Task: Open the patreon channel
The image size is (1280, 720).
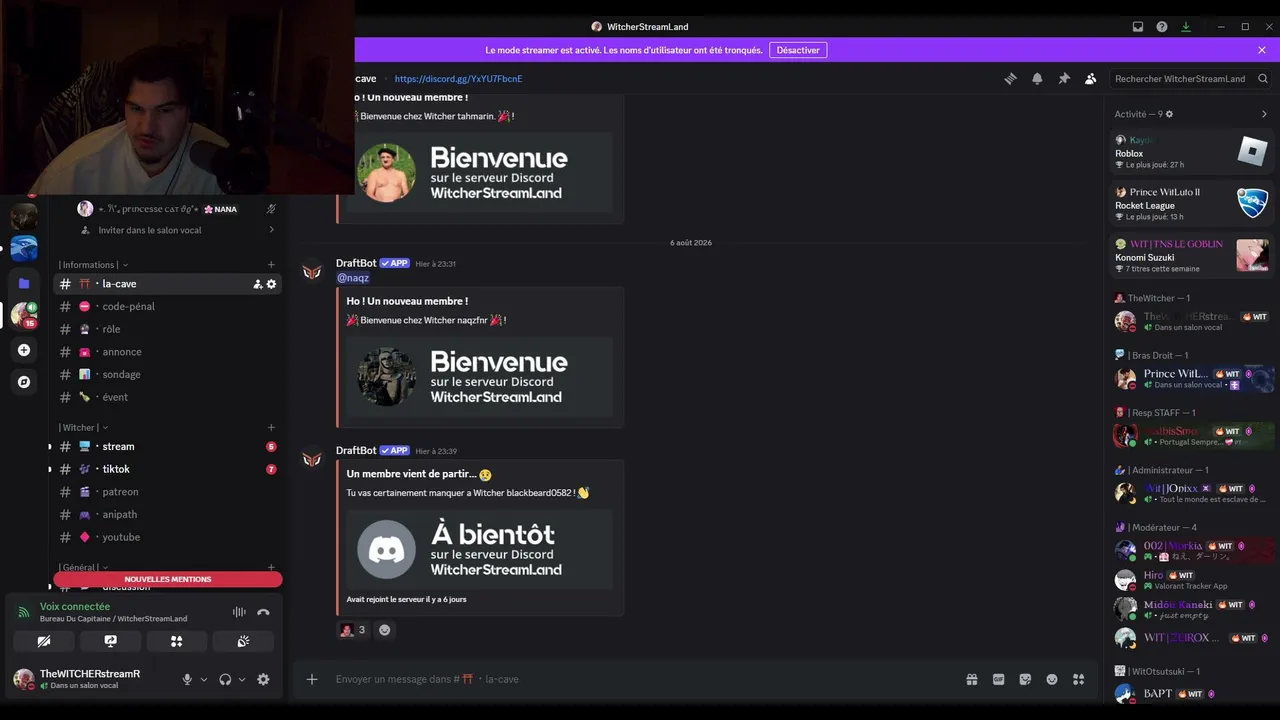Action: [167, 492]
